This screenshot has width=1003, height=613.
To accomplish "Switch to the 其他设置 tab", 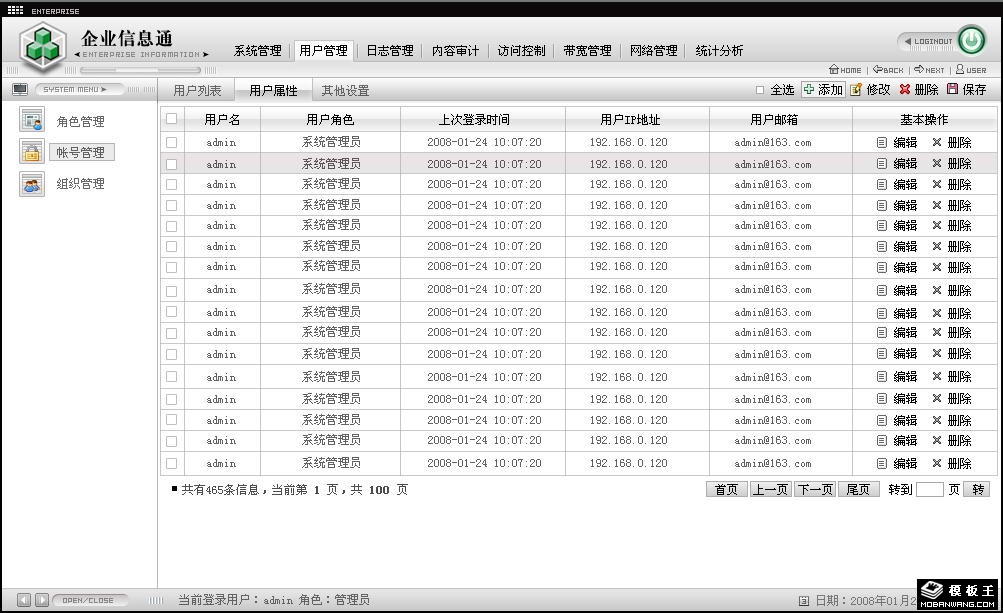I will click(345, 90).
